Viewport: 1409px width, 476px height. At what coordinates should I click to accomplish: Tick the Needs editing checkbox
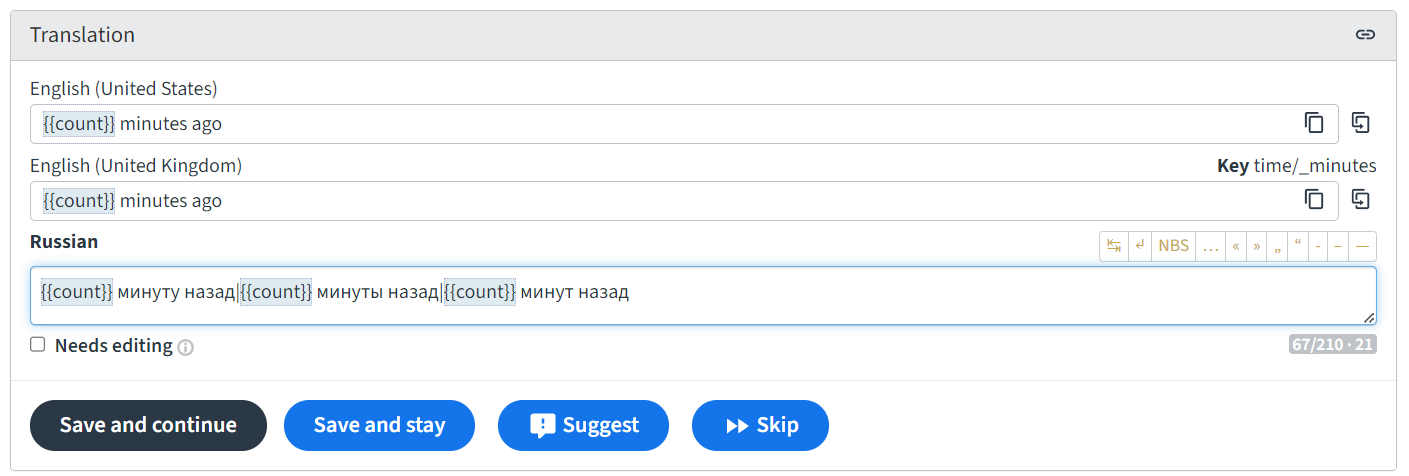(38, 345)
